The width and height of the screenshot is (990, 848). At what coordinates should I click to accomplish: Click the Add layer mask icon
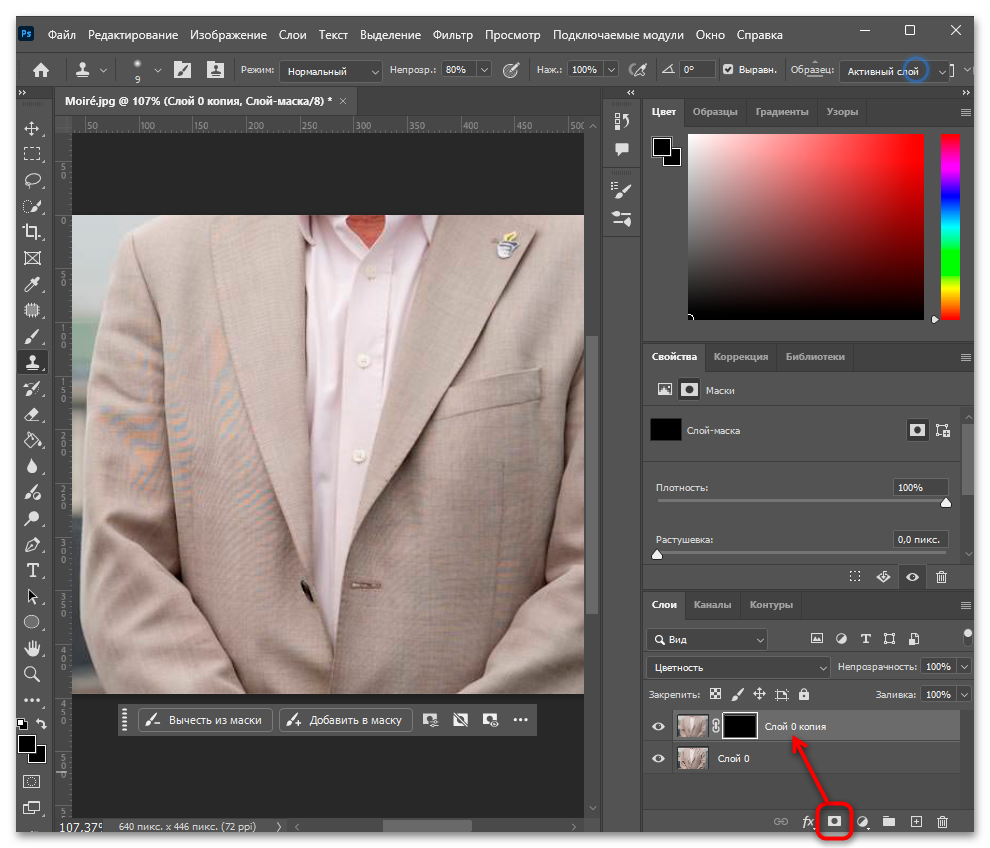coord(834,821)
